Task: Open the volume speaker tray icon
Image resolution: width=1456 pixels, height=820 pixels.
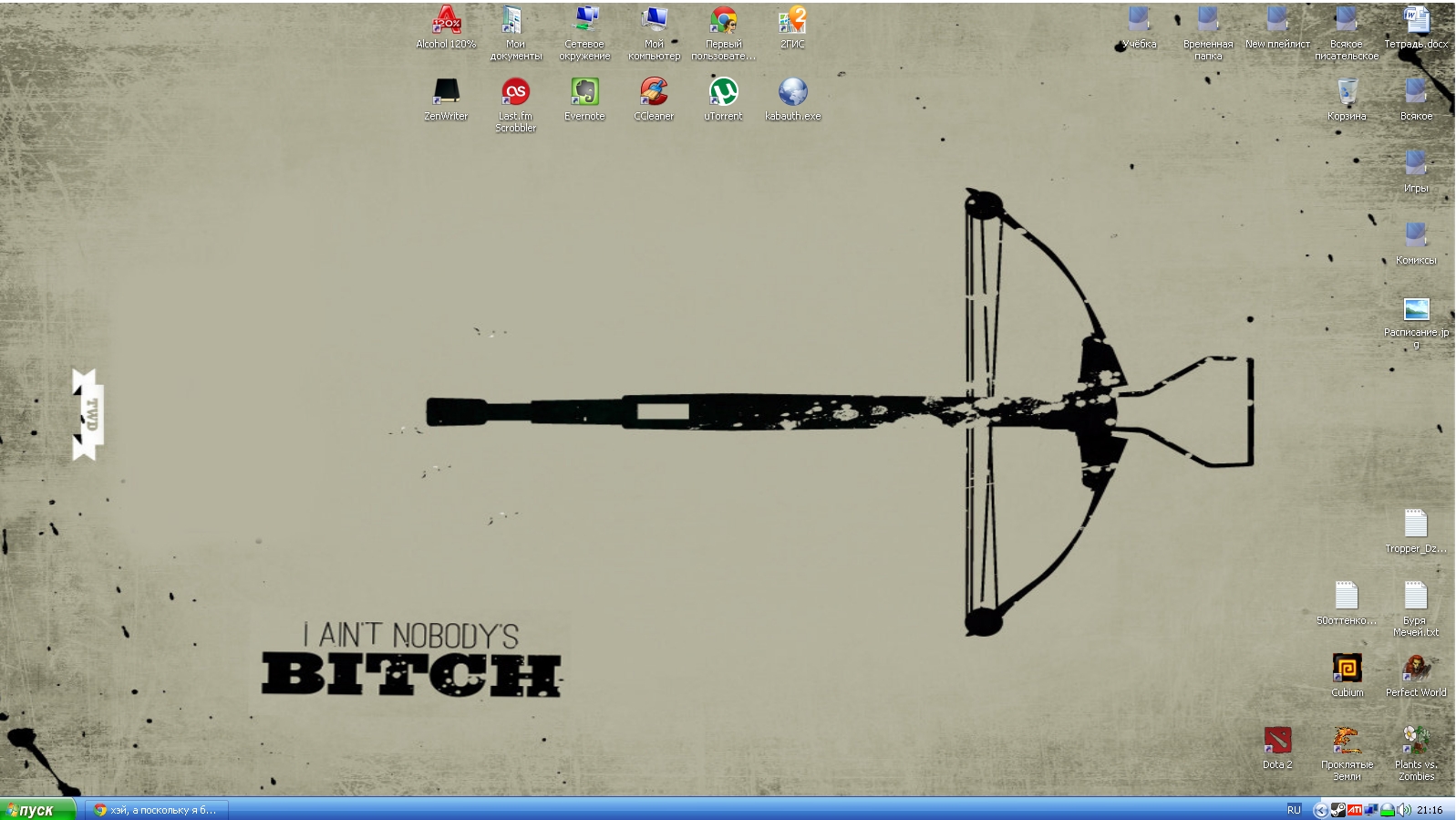Action: coord(1404,810)
